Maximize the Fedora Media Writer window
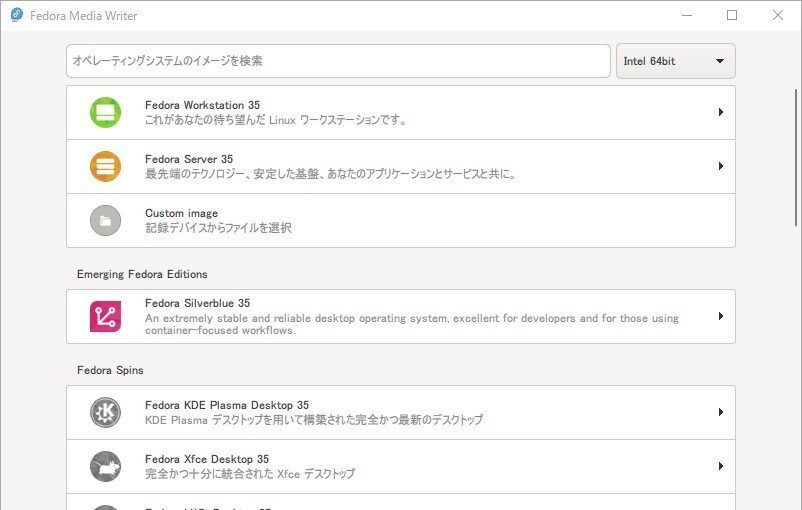The image size is (802, 510). tap(732, 15)
